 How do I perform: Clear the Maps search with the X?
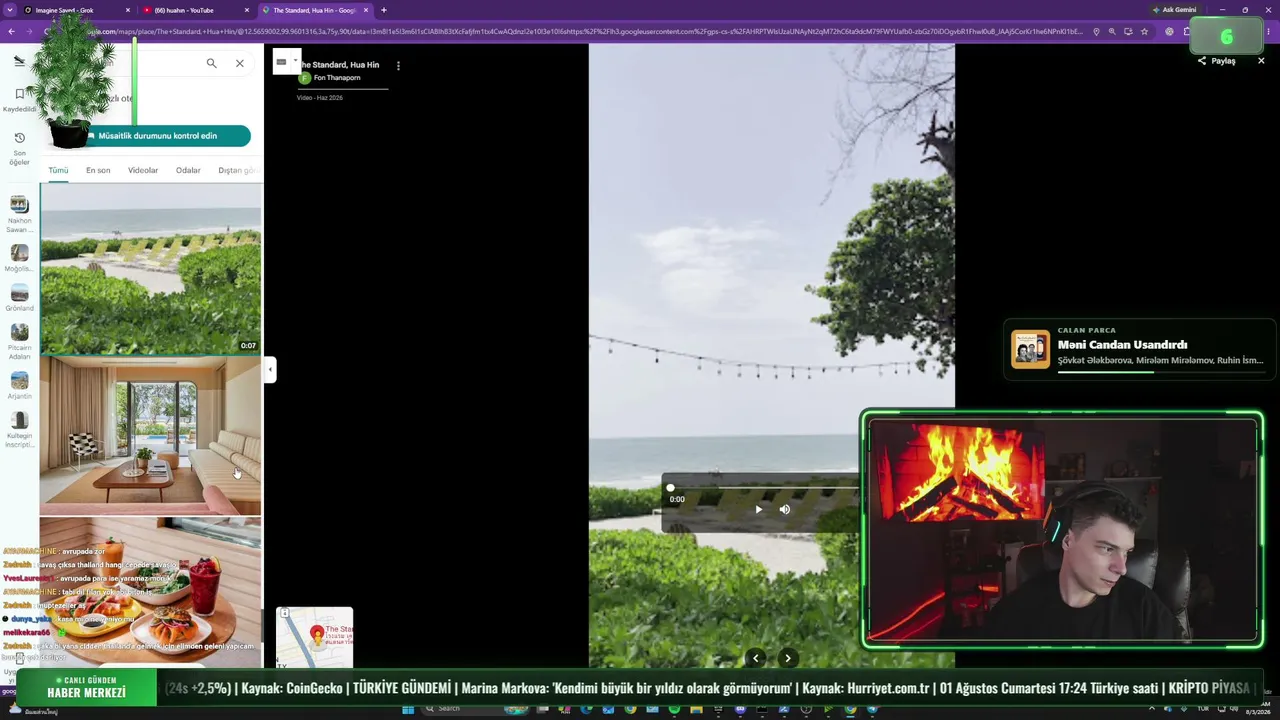click(x=240, y=63)
